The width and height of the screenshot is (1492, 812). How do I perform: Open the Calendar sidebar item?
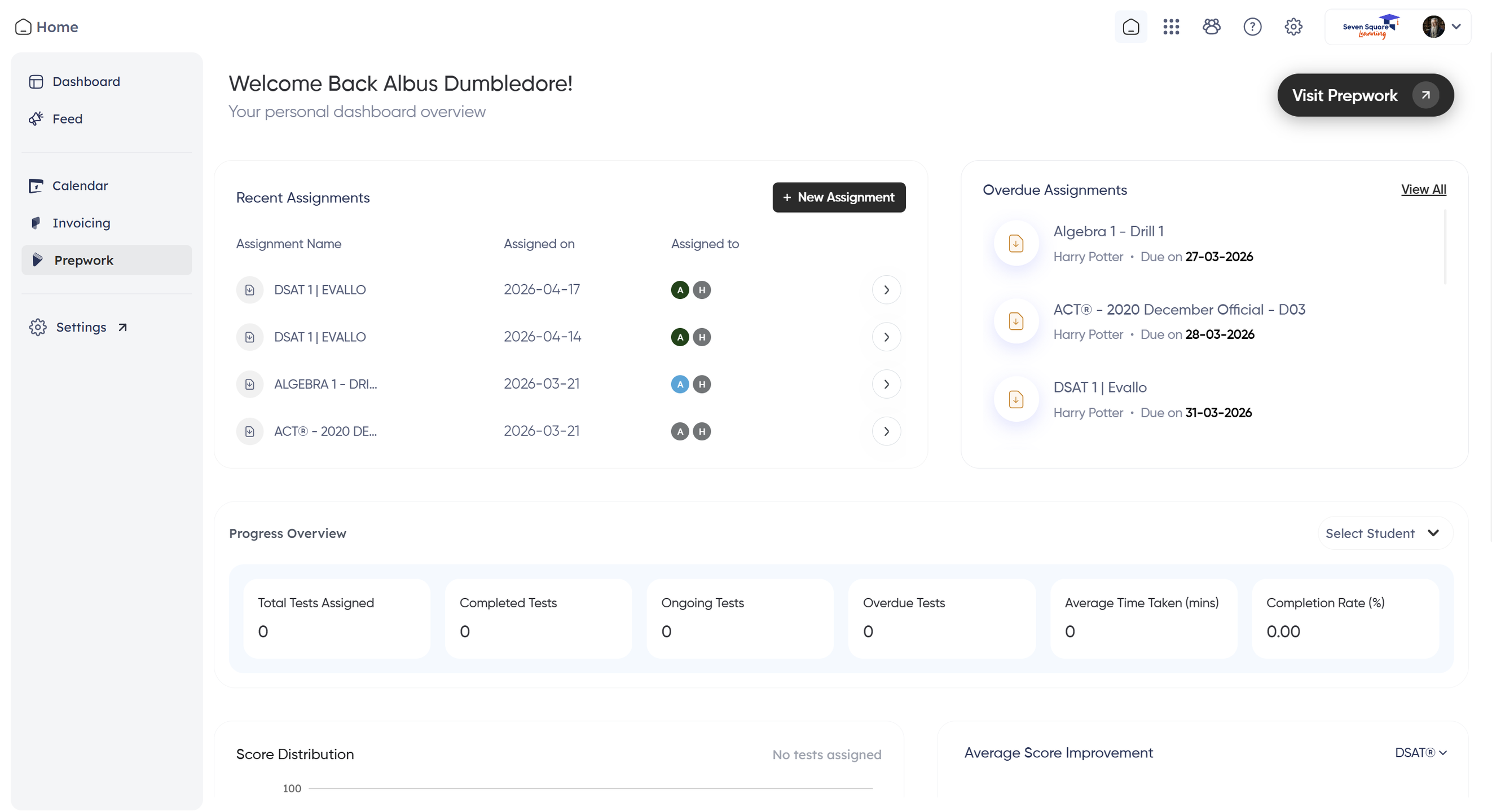pos(80,186)
